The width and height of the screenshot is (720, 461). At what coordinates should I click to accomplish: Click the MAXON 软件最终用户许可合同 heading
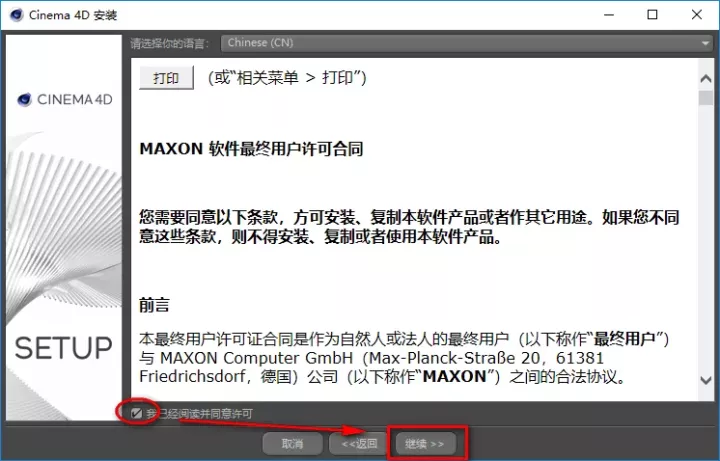[x=251, y=149]
